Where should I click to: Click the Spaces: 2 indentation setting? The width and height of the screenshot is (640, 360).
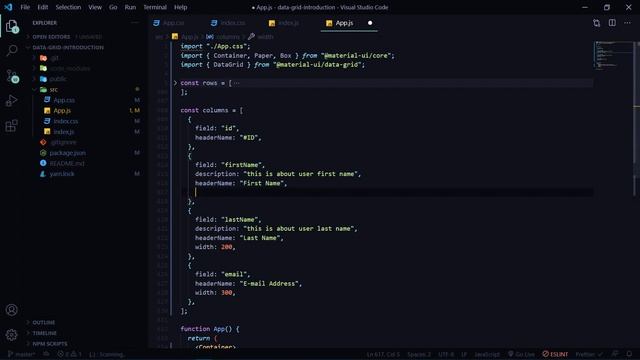(x=419, y=354)
